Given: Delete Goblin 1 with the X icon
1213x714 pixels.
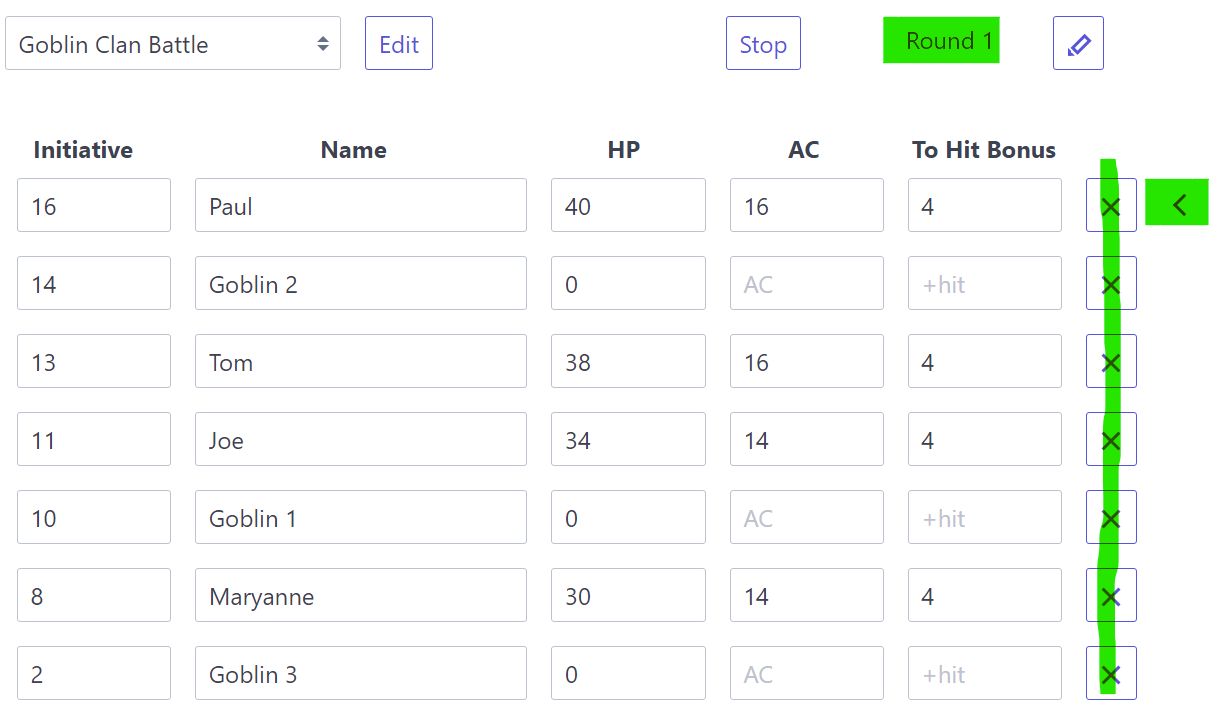Looking at the screenshot, I should (x=1110, y=518).
